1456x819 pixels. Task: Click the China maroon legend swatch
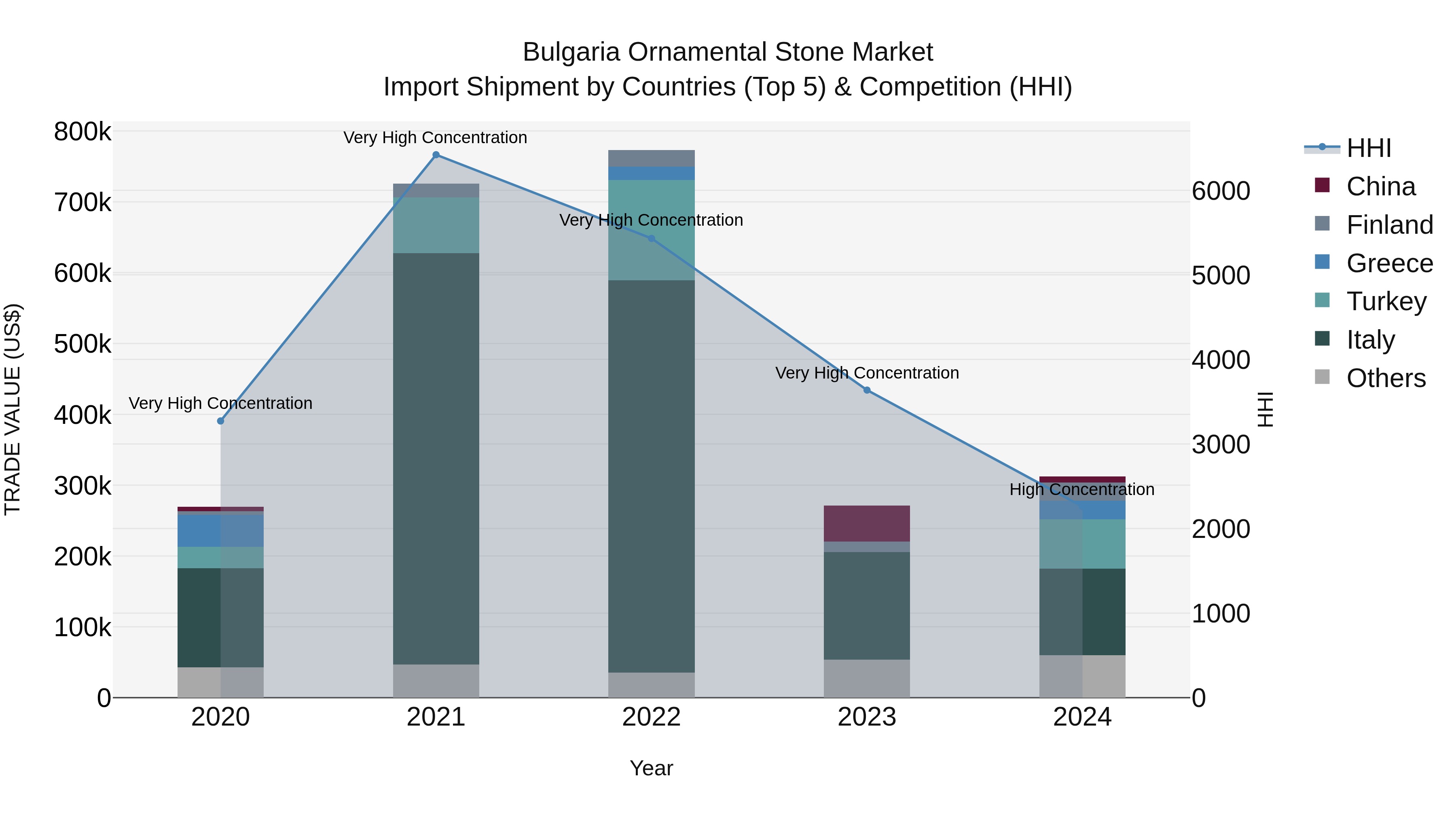point(1322,185)
